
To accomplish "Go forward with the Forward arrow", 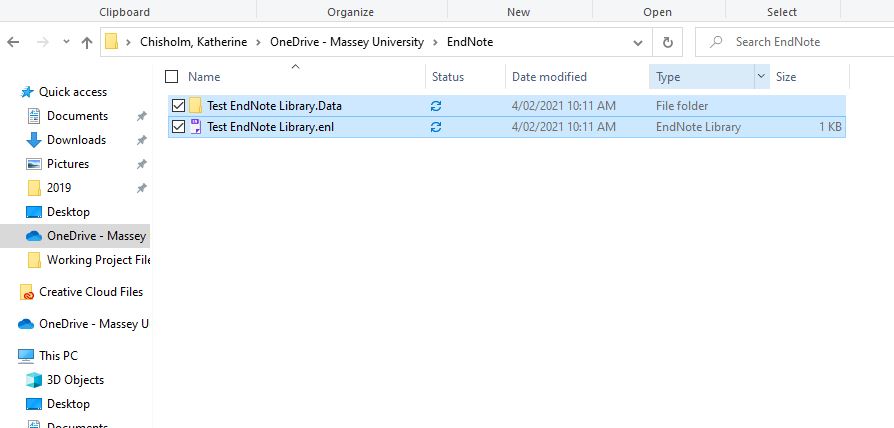I will click(x=43, y=42).
